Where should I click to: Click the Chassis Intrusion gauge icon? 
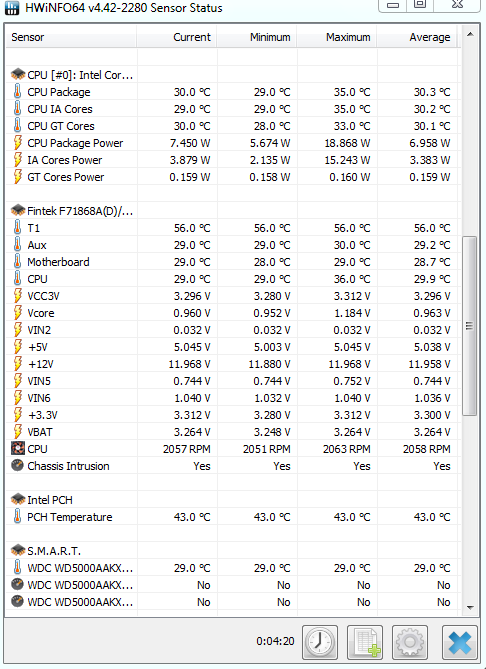(17, 465)
